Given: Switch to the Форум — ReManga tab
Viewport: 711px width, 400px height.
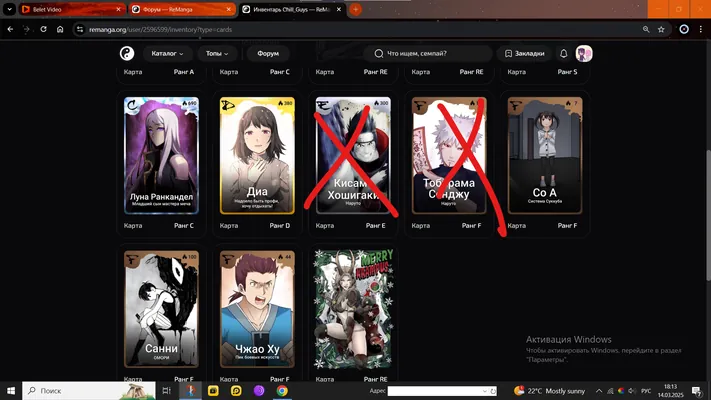Looking at the screenshot, I should 182,9.
